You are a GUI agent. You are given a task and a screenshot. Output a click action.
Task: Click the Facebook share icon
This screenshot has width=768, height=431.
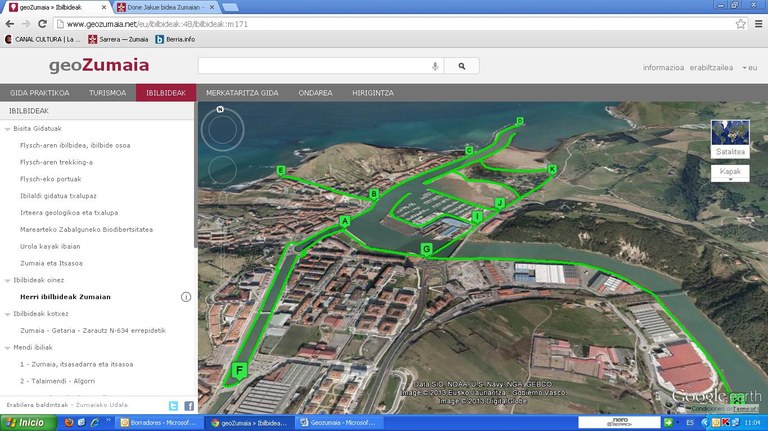(x=189, y=406)
